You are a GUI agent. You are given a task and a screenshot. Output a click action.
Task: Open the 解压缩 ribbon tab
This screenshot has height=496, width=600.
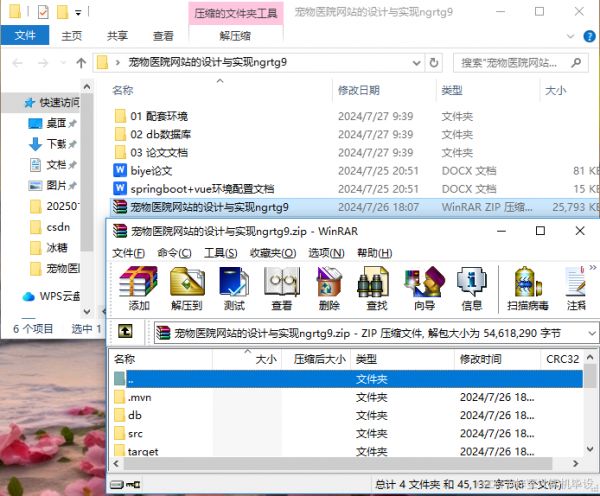pos(235,36)
